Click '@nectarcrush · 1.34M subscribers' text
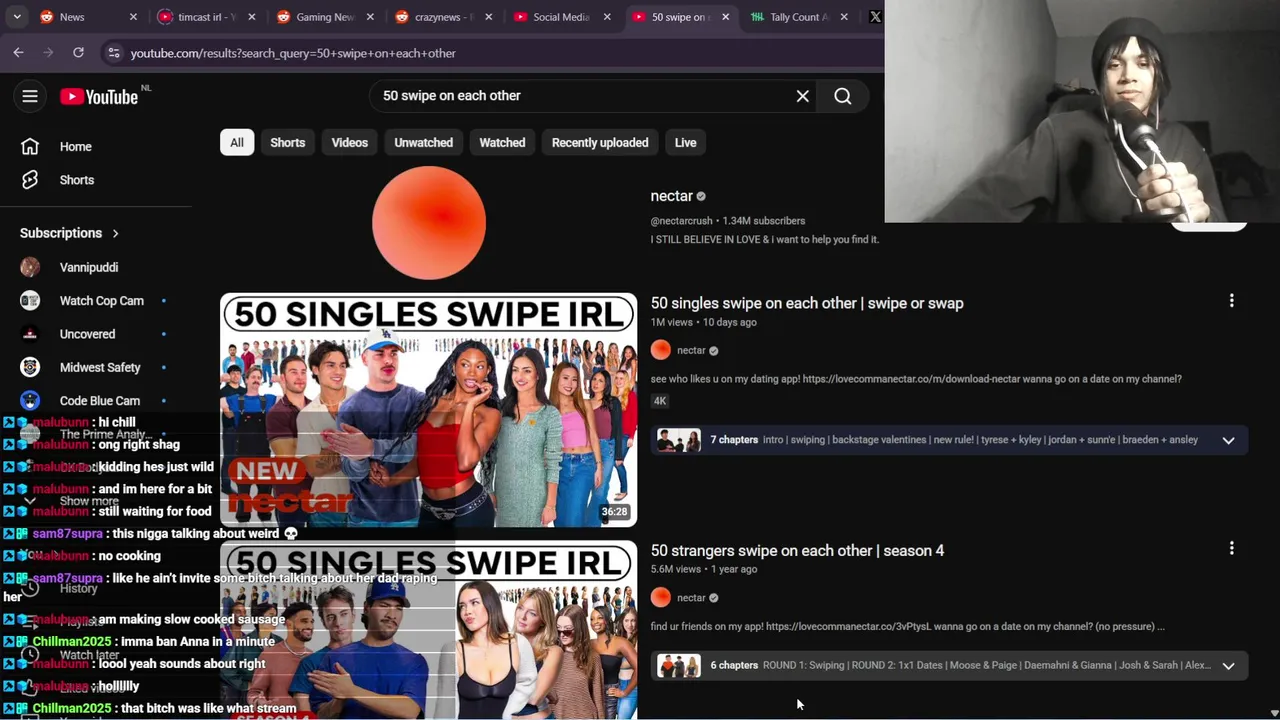 coord(728,221)
